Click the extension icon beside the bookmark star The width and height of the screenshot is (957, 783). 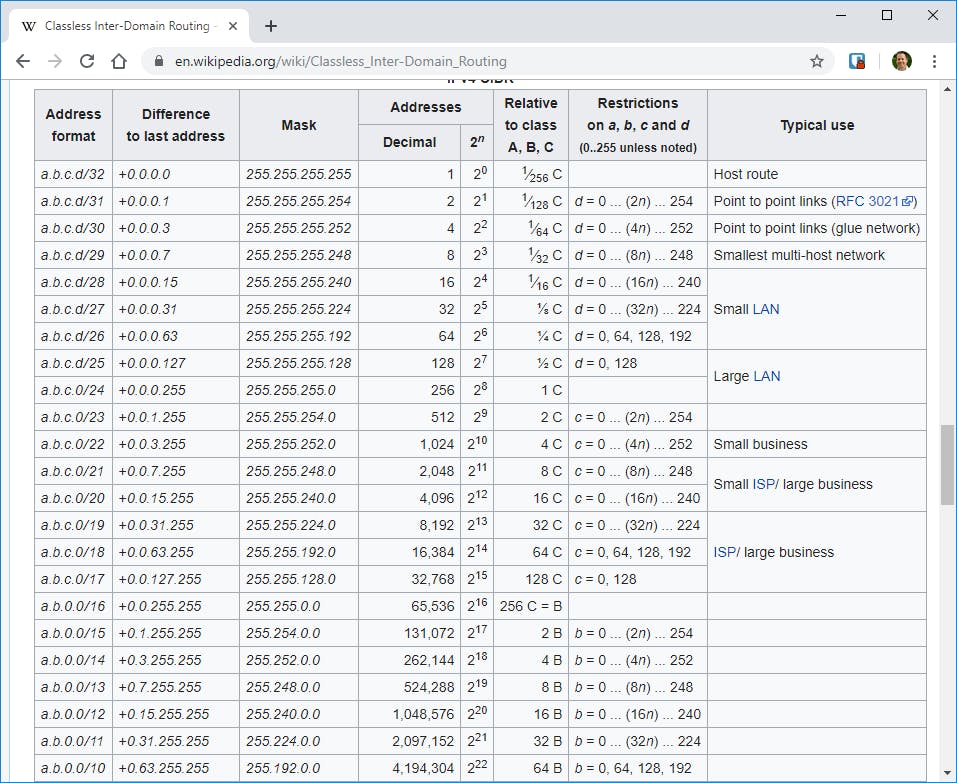857,61
